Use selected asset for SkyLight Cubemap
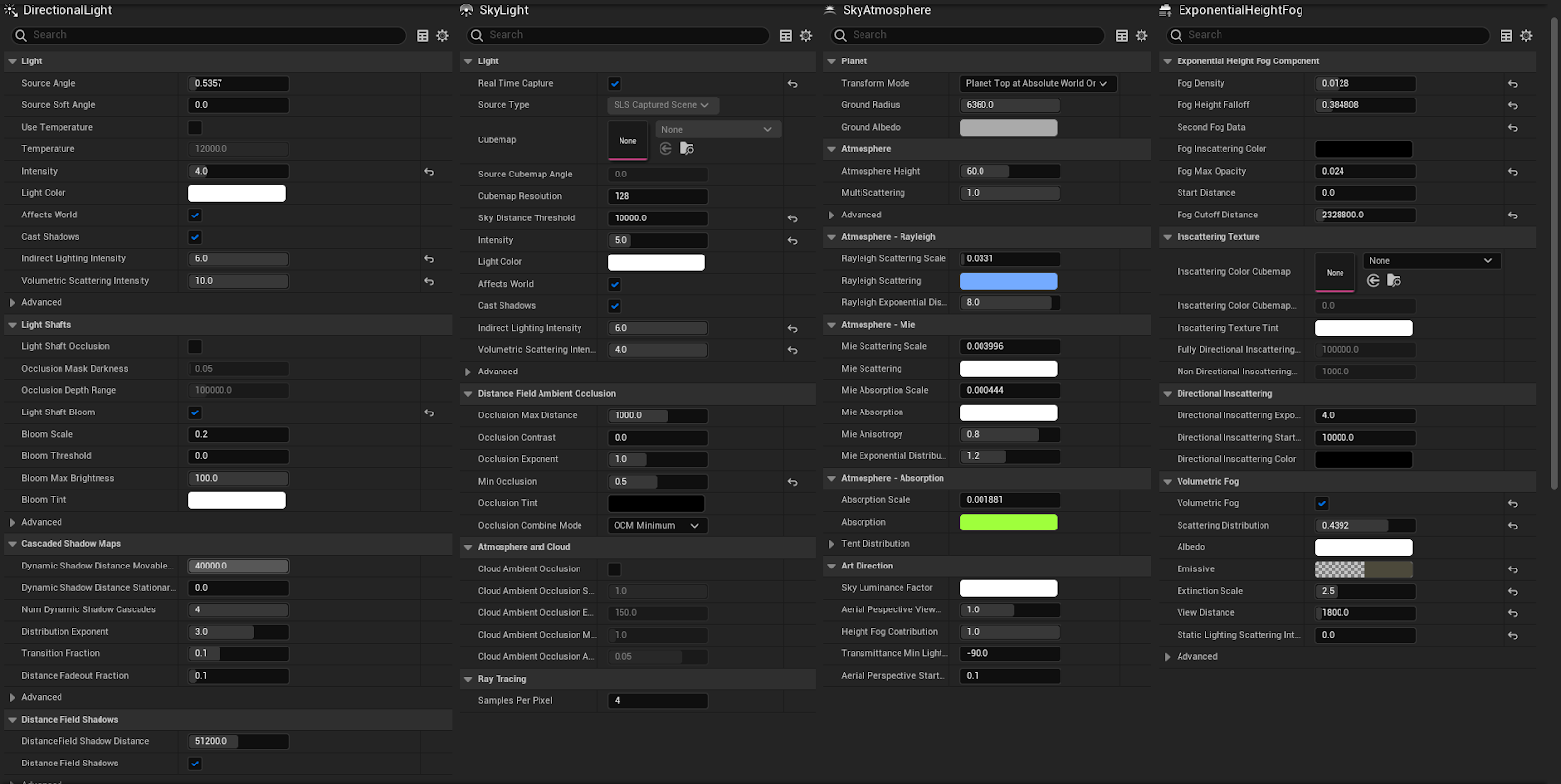 click(665, 149)
